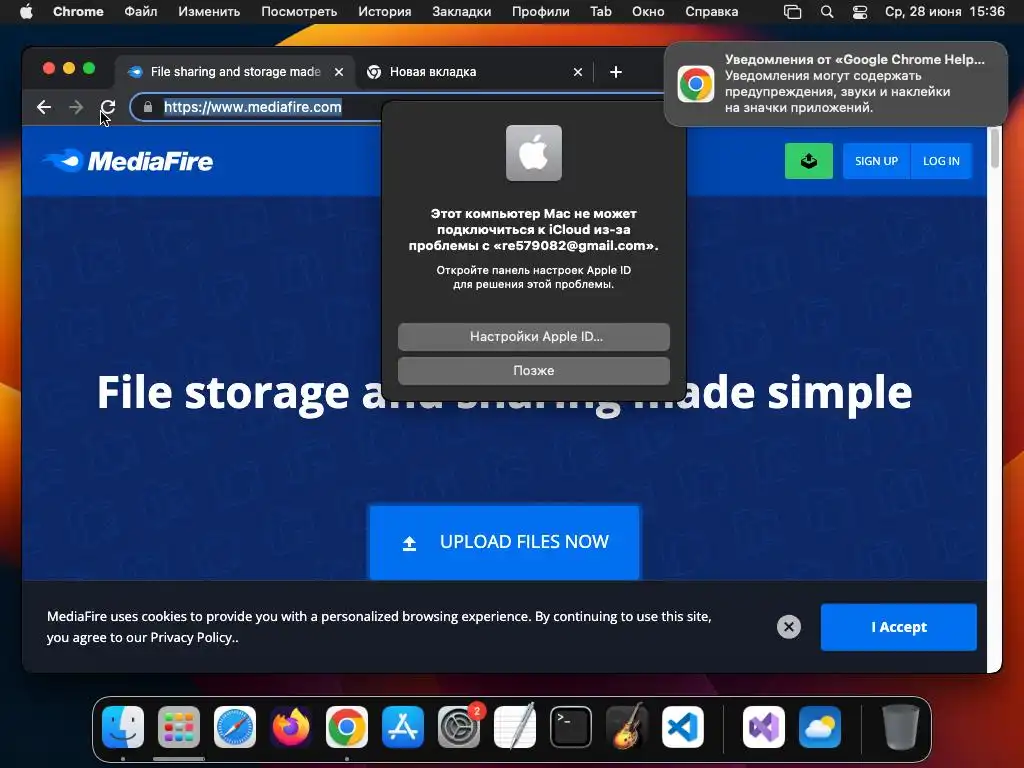1024x768 pixels.
Task: Click the MediaFire uses cookies notice text
Action: [379, 627]
